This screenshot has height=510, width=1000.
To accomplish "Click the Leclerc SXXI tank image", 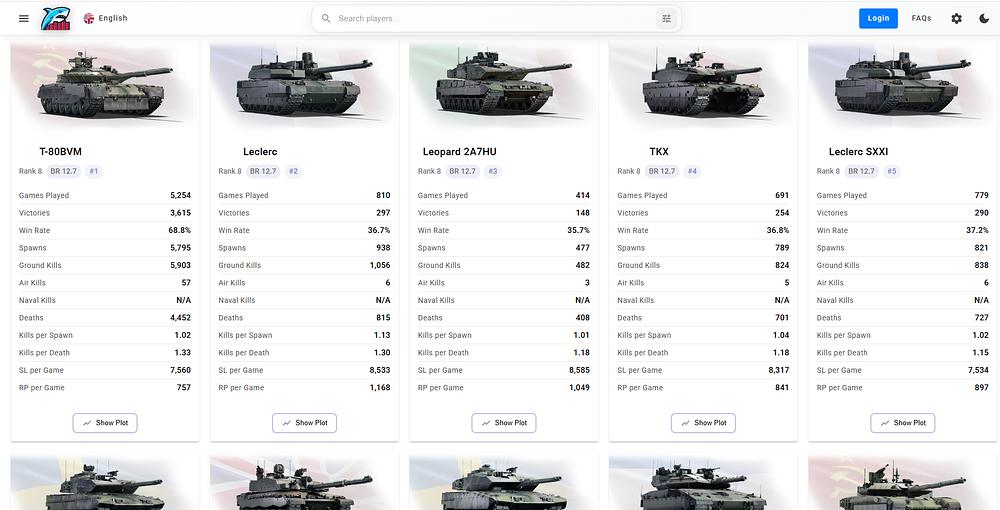I will pyautogui.click(x=903, y=86).
